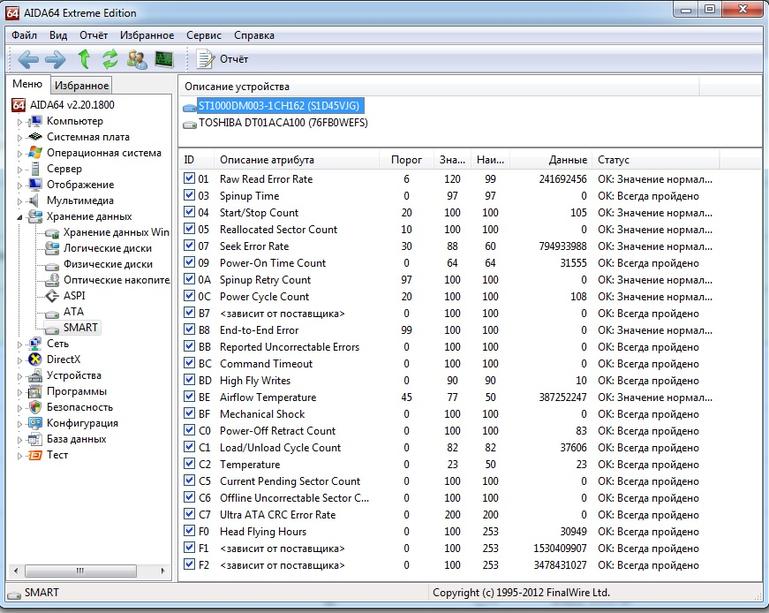Switch to the Избранное tab

click(x=81, y=85)
